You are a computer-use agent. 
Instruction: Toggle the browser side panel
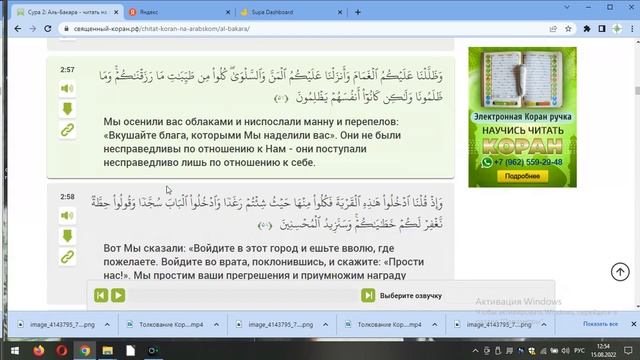(602, 29)
